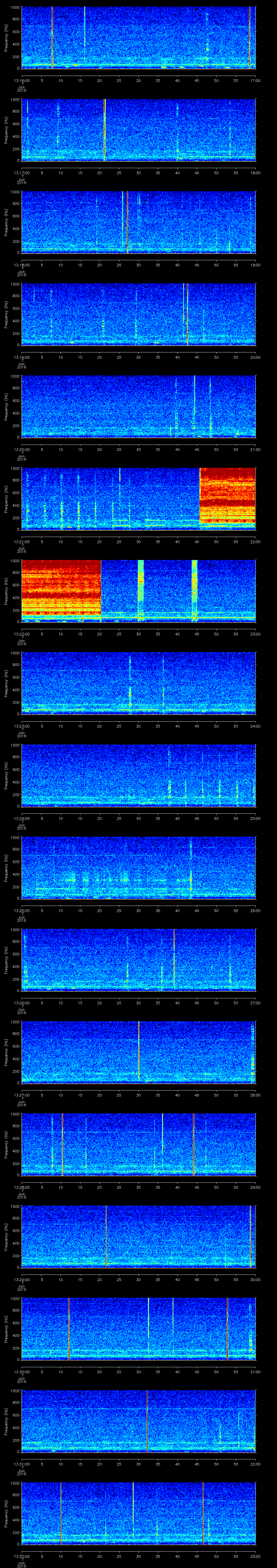Open the spectrogram panel starting at 13:23:00
Image resolution: width=277 pixels, height=1568 pixels.
pyautogui.click(x=138, y=683)
